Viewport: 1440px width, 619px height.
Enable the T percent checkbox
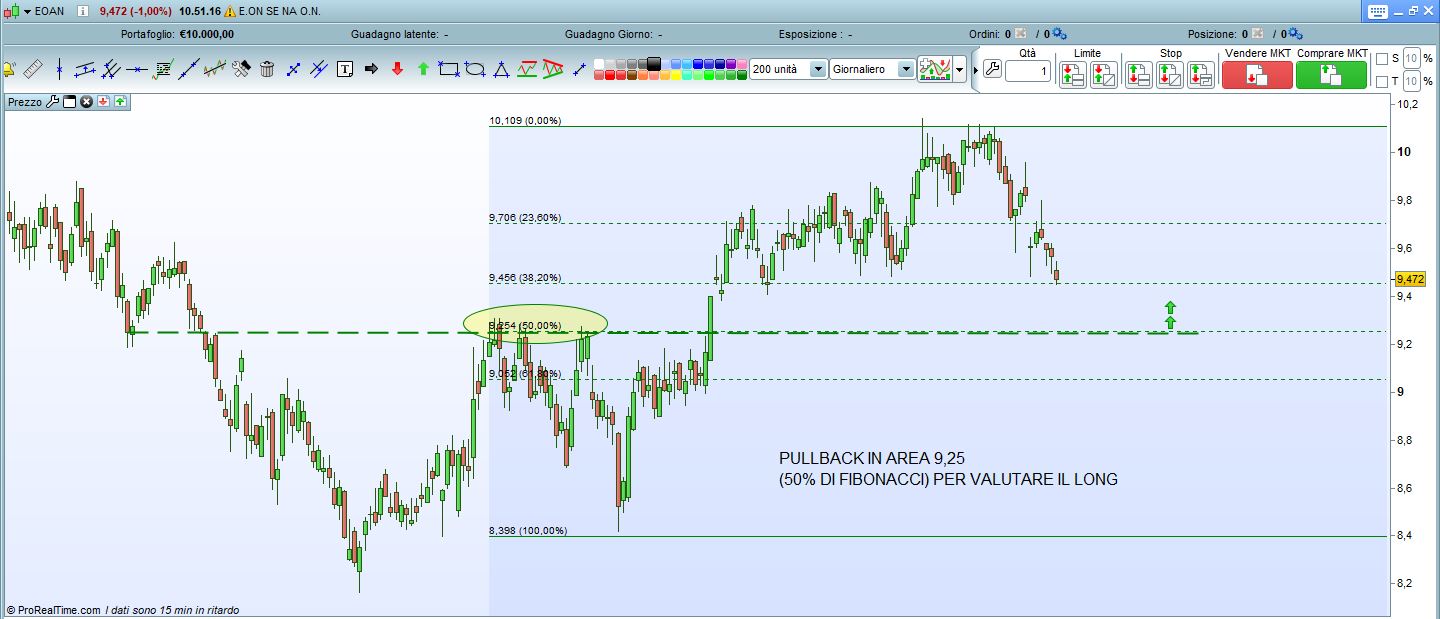click(1382, 81)
